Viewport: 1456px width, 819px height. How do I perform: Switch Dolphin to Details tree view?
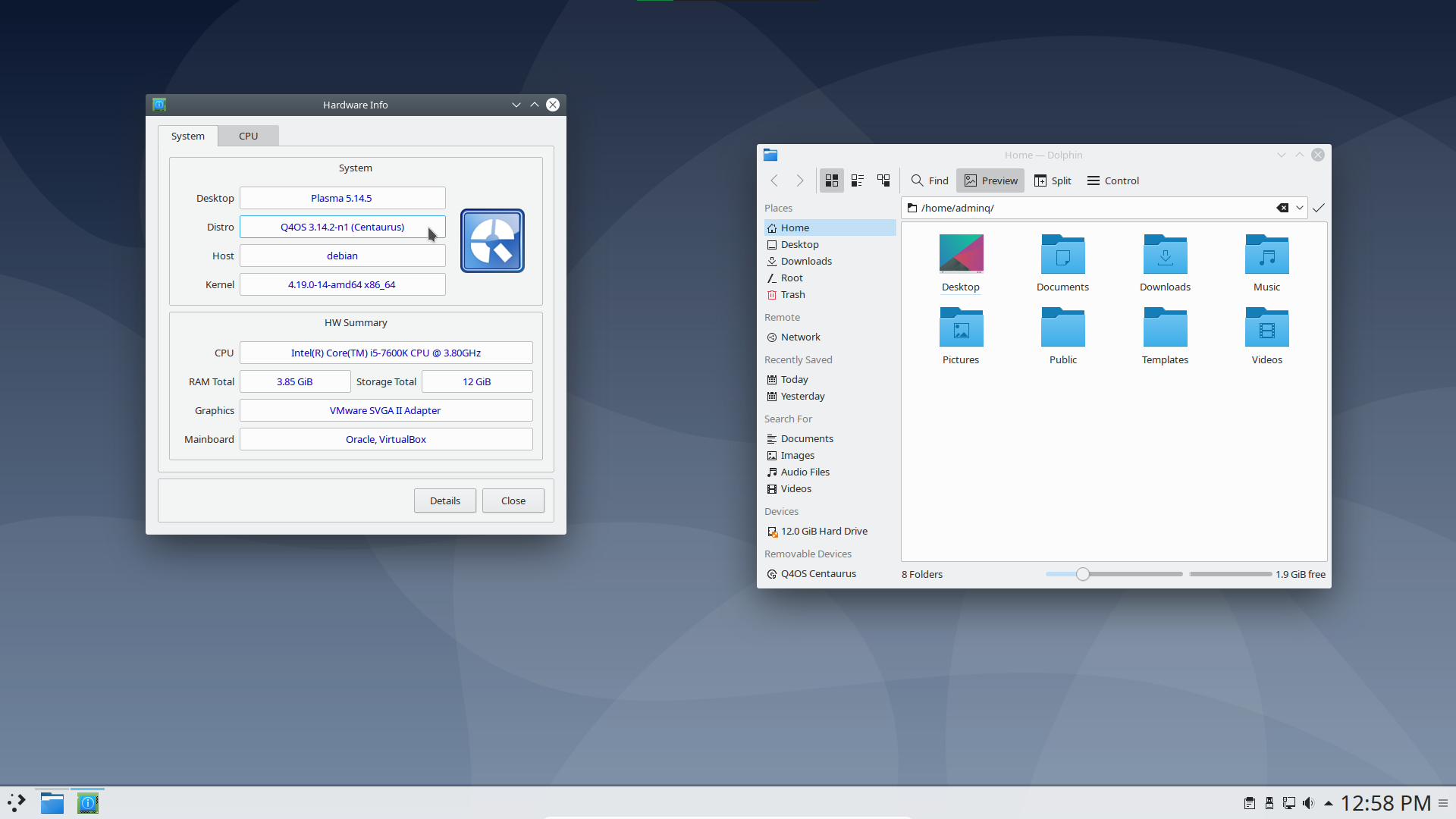[883, 180]
